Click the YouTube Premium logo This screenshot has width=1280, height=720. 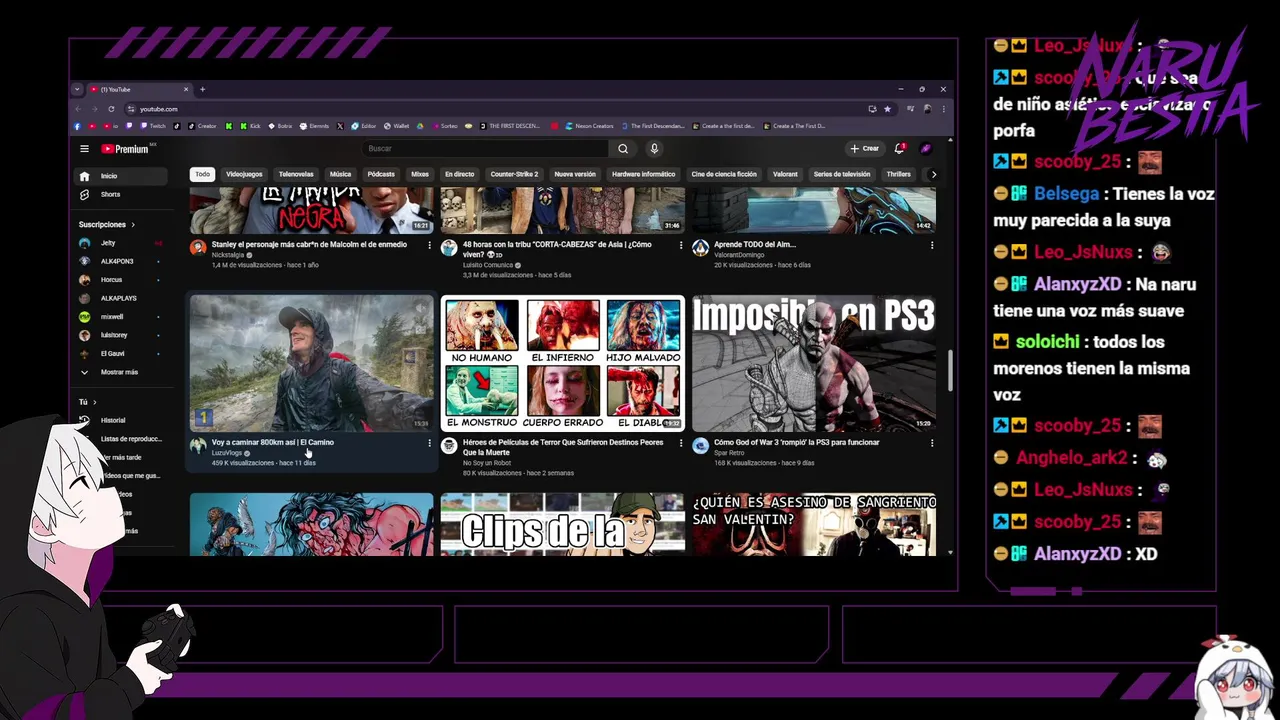click(x=125, y=149)
